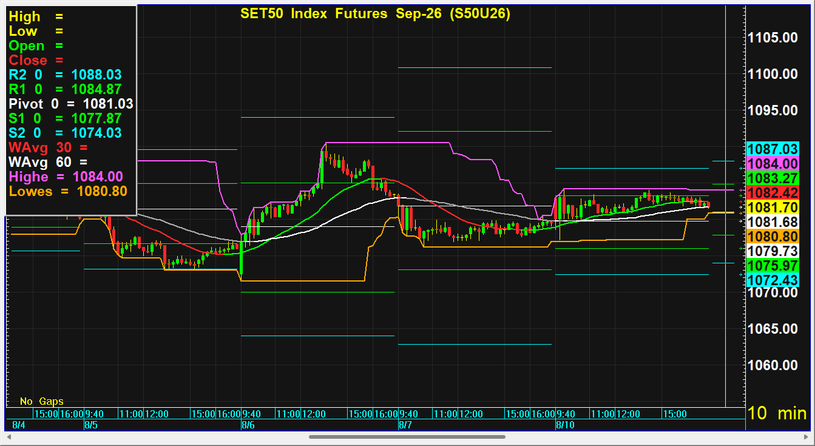The height and width of the screenshot is (446, 815).
Task: Click the Close = row in the legend
Action: point(36,60)
